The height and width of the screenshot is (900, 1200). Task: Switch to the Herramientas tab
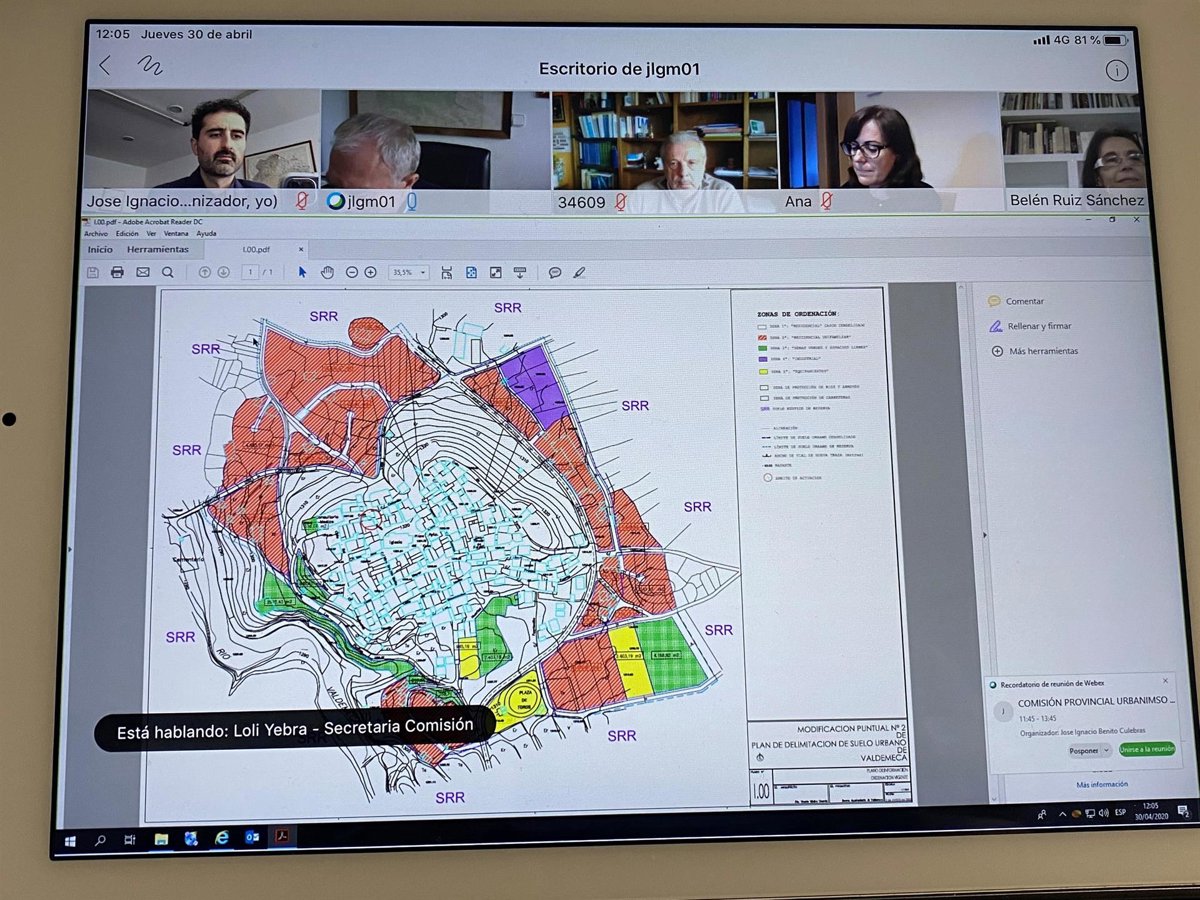click(157, 249)
